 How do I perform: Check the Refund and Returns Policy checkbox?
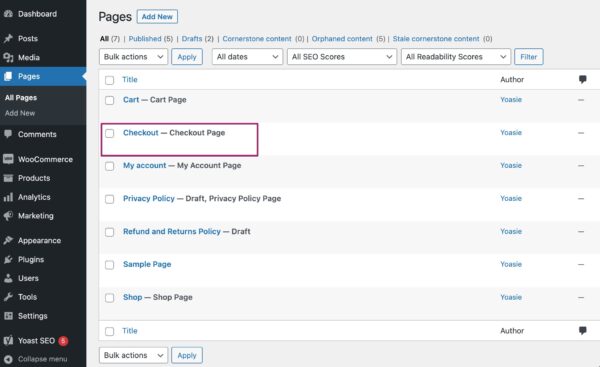coord(109,232)
